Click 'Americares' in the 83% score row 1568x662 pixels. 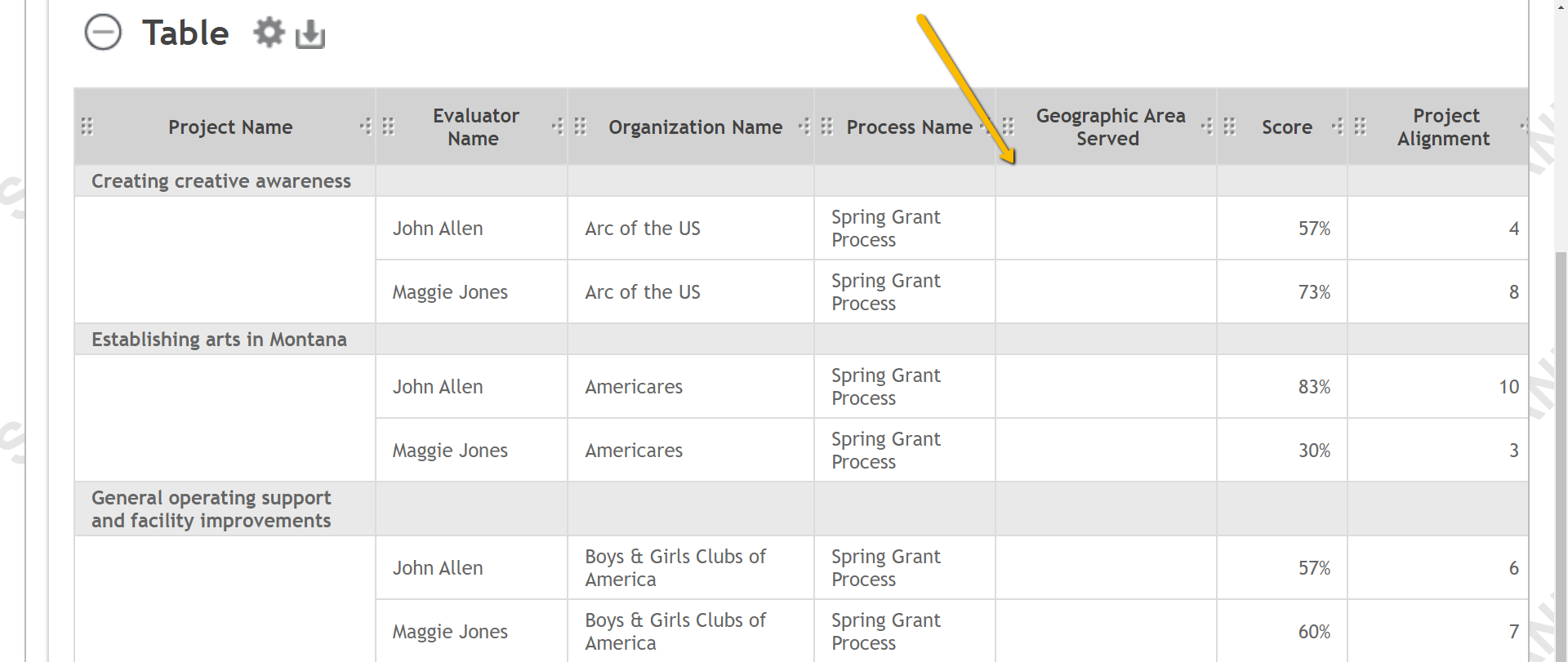click(x=634, y=387)
